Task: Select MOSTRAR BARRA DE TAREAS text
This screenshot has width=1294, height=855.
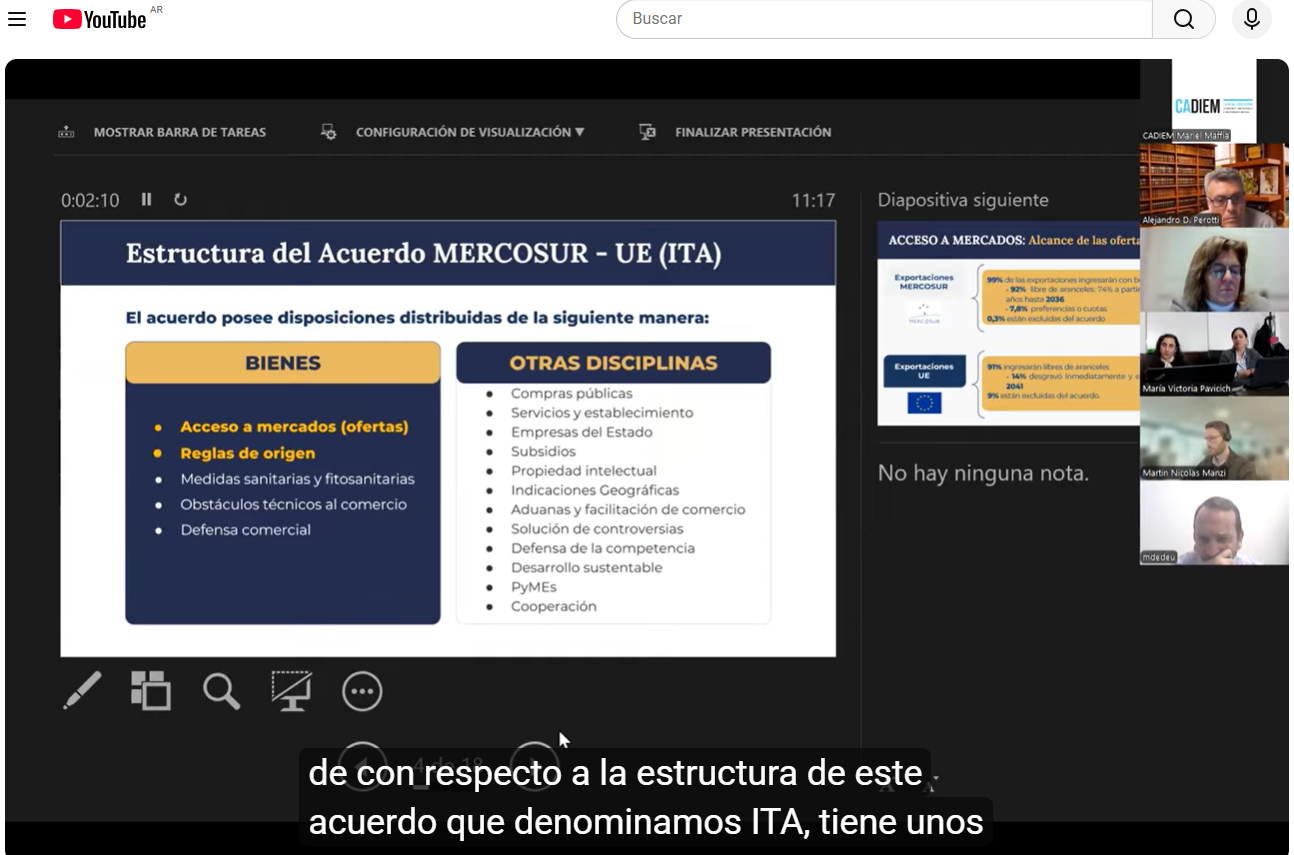Action: click(180, 132)
